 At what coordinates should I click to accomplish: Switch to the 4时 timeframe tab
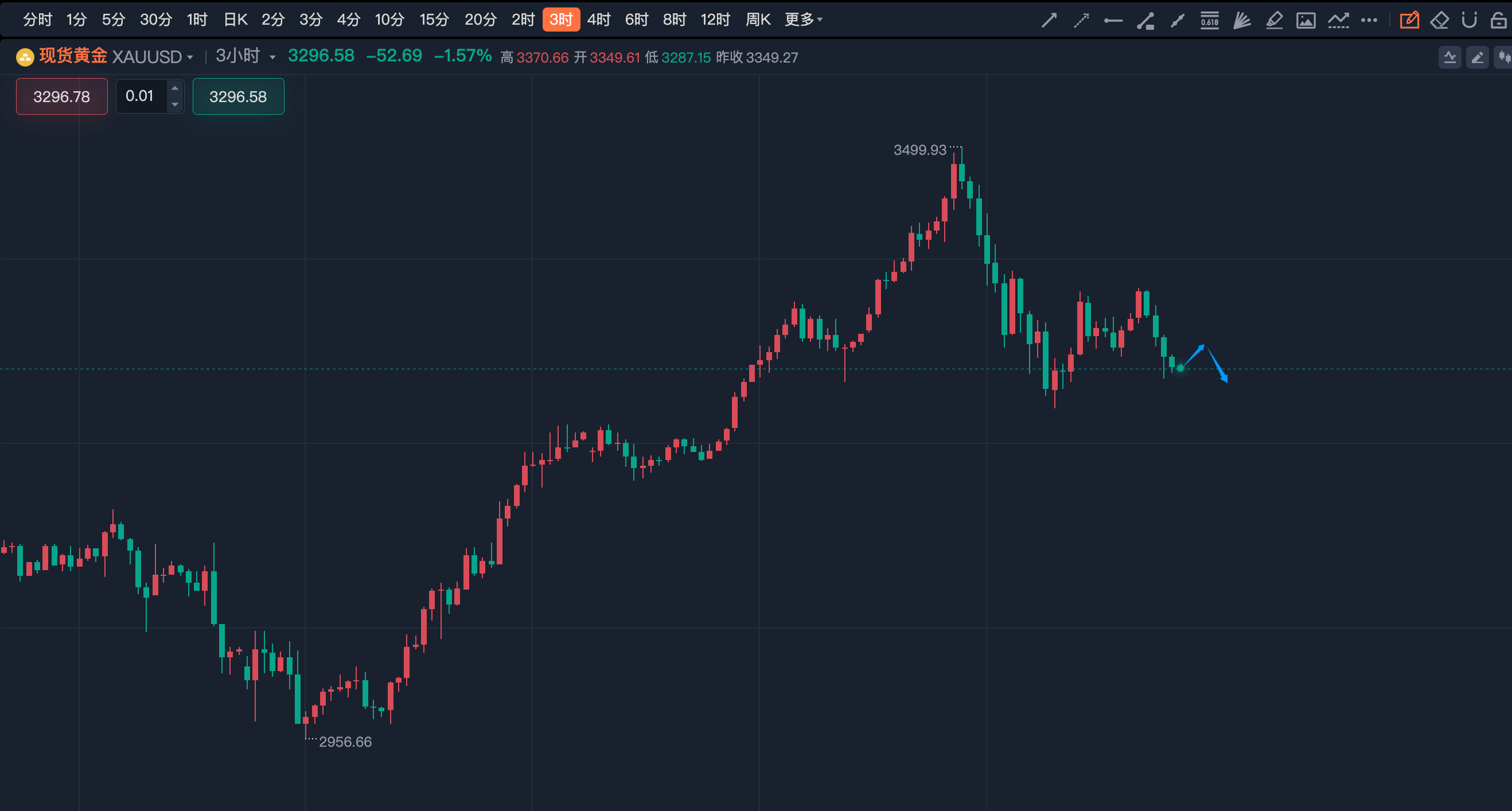599,20
